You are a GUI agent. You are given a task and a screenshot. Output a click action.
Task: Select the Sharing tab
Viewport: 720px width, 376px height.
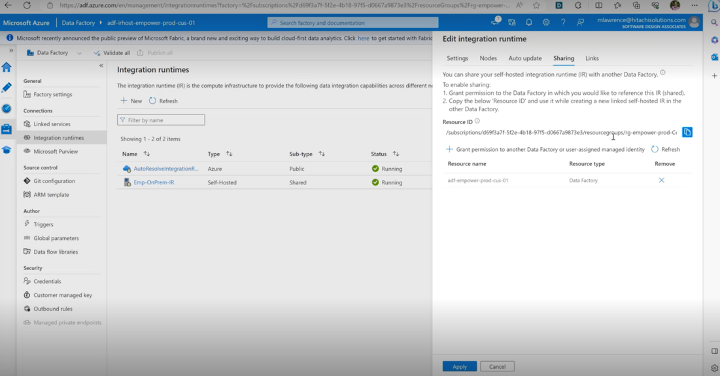(x=563, y=58)
